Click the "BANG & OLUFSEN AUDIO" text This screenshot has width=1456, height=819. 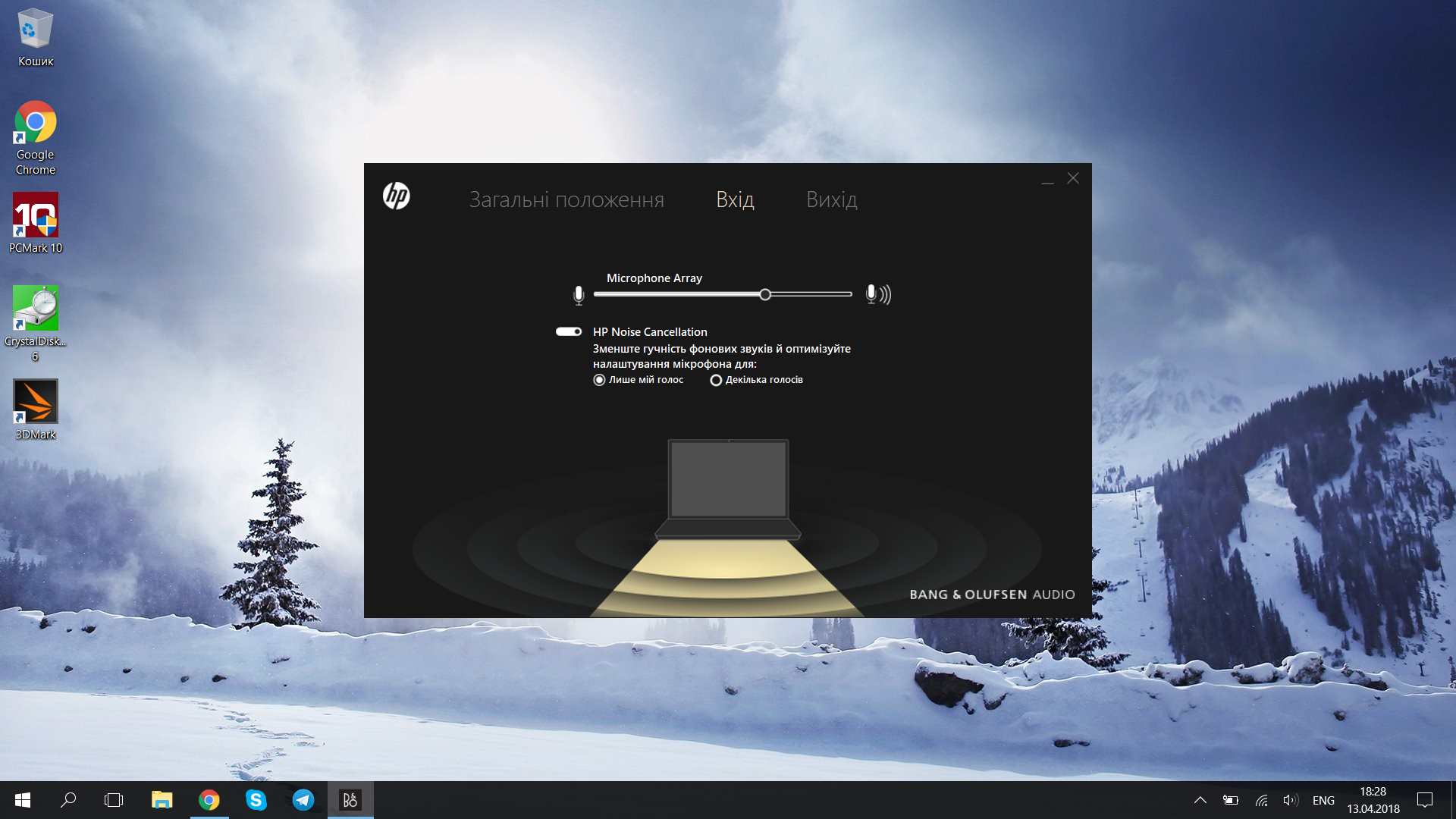pos(992,595)
